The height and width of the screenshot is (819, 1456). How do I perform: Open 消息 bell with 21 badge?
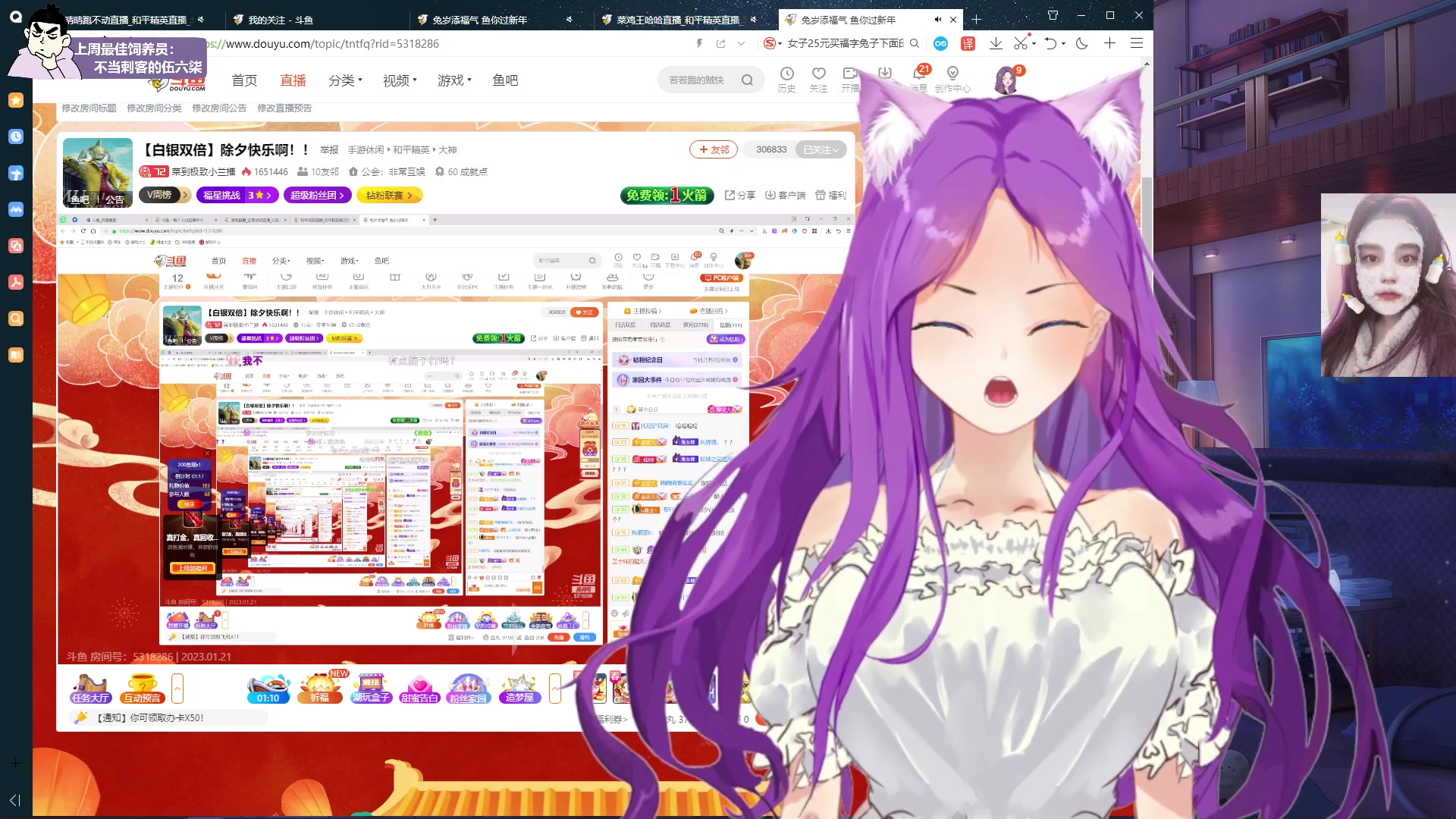[919, 79]
